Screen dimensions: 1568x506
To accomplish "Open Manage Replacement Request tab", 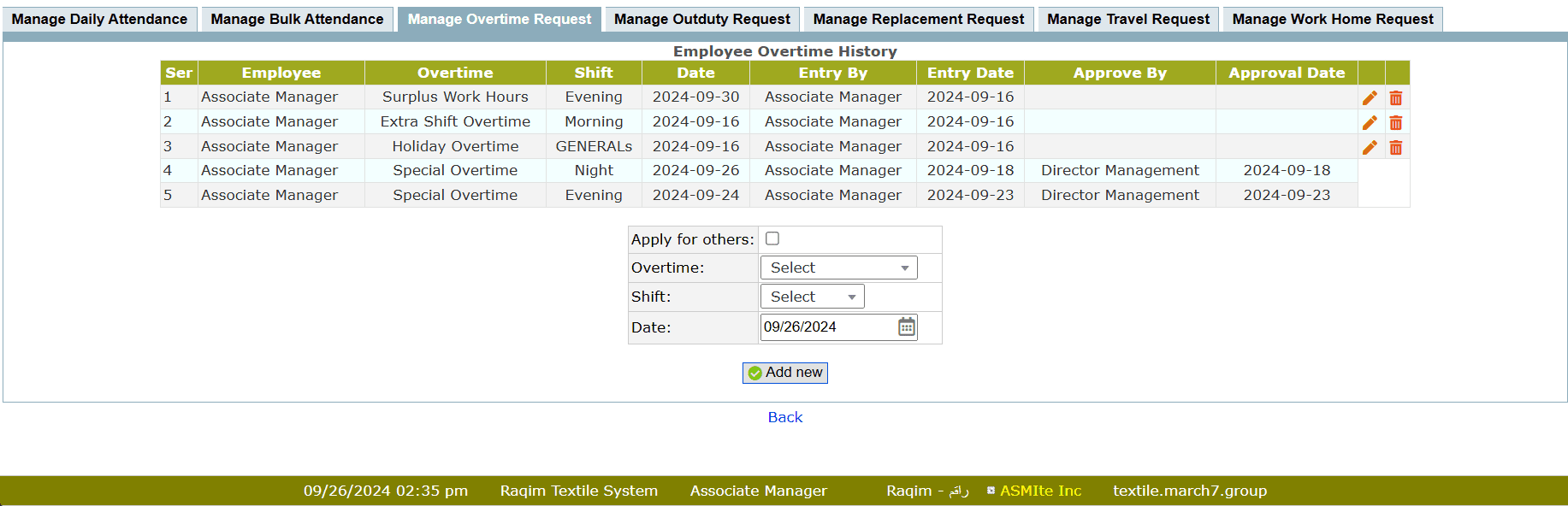I will (x=918, y=19).
